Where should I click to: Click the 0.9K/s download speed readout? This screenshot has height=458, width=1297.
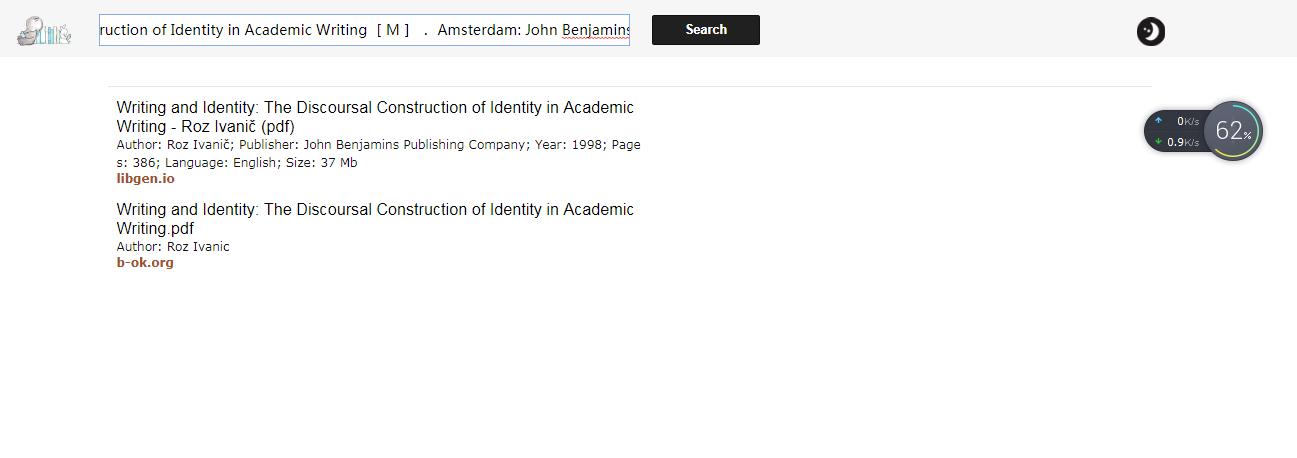tap(1183, 142)
